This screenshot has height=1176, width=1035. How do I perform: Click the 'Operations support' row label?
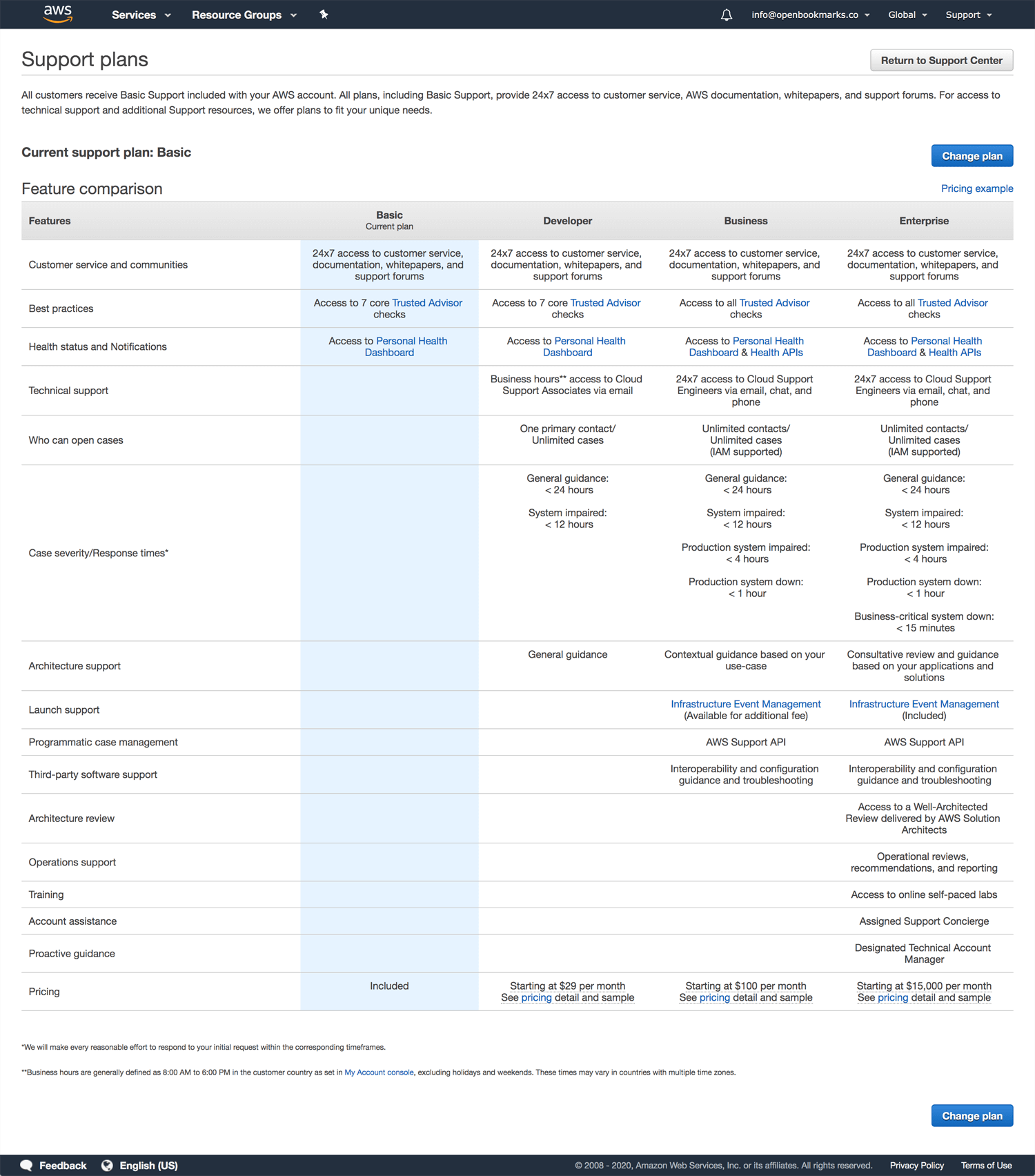[72, 862]
